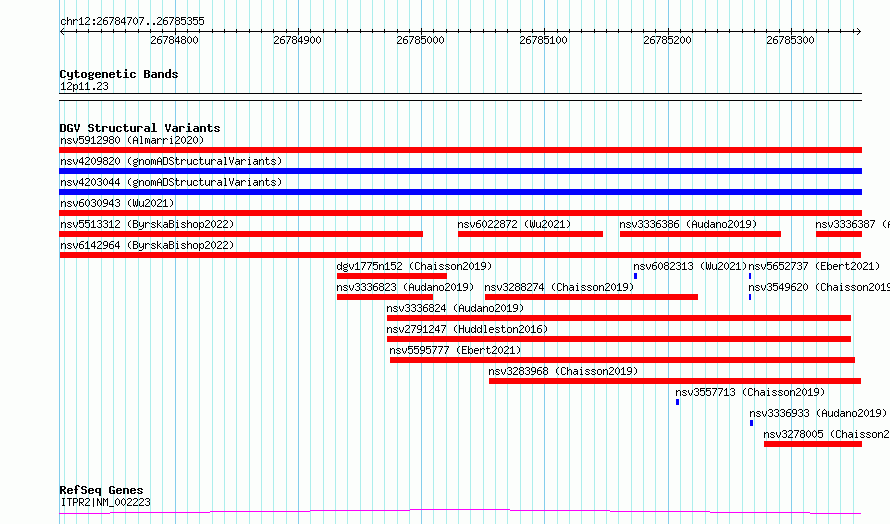Click nsv2791247 (Huddleston2016) variant label
890x524 pixels.
coord(467,329)
